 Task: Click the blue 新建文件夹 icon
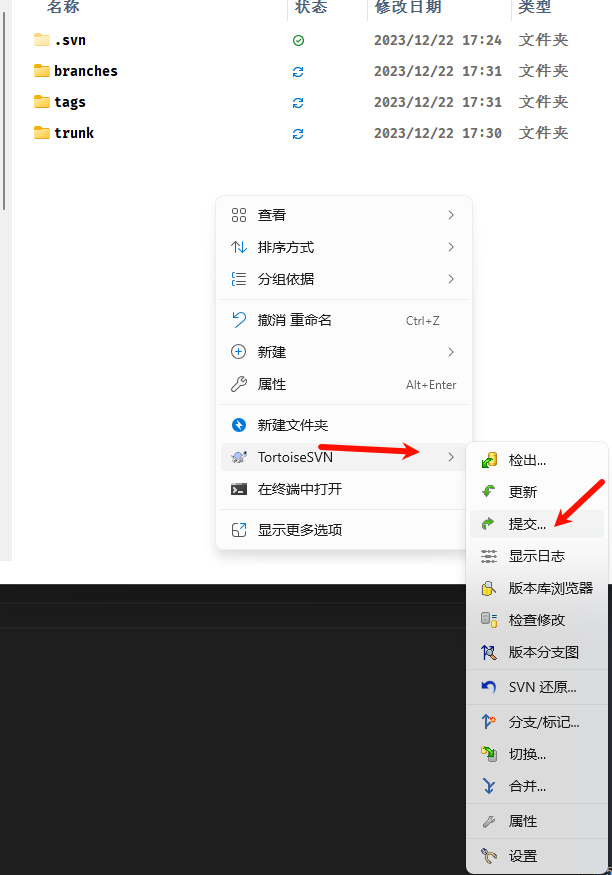tap(239, 425)
